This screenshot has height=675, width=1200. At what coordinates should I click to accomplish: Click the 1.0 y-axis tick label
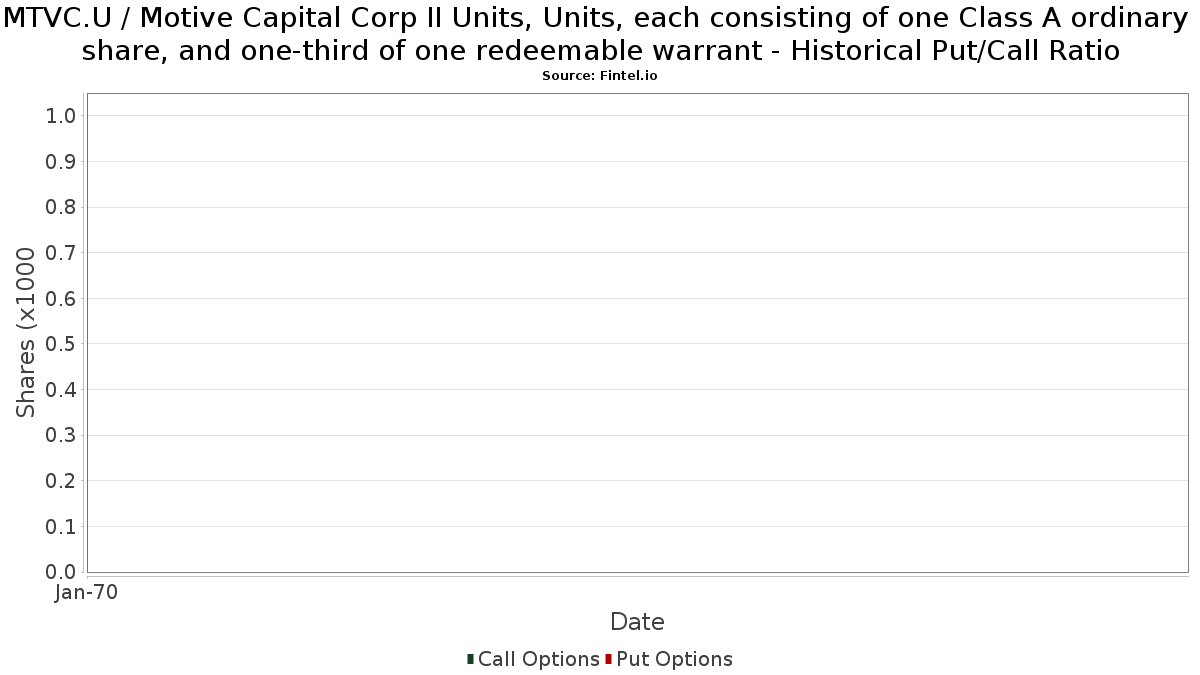click(x=61, y=116)
